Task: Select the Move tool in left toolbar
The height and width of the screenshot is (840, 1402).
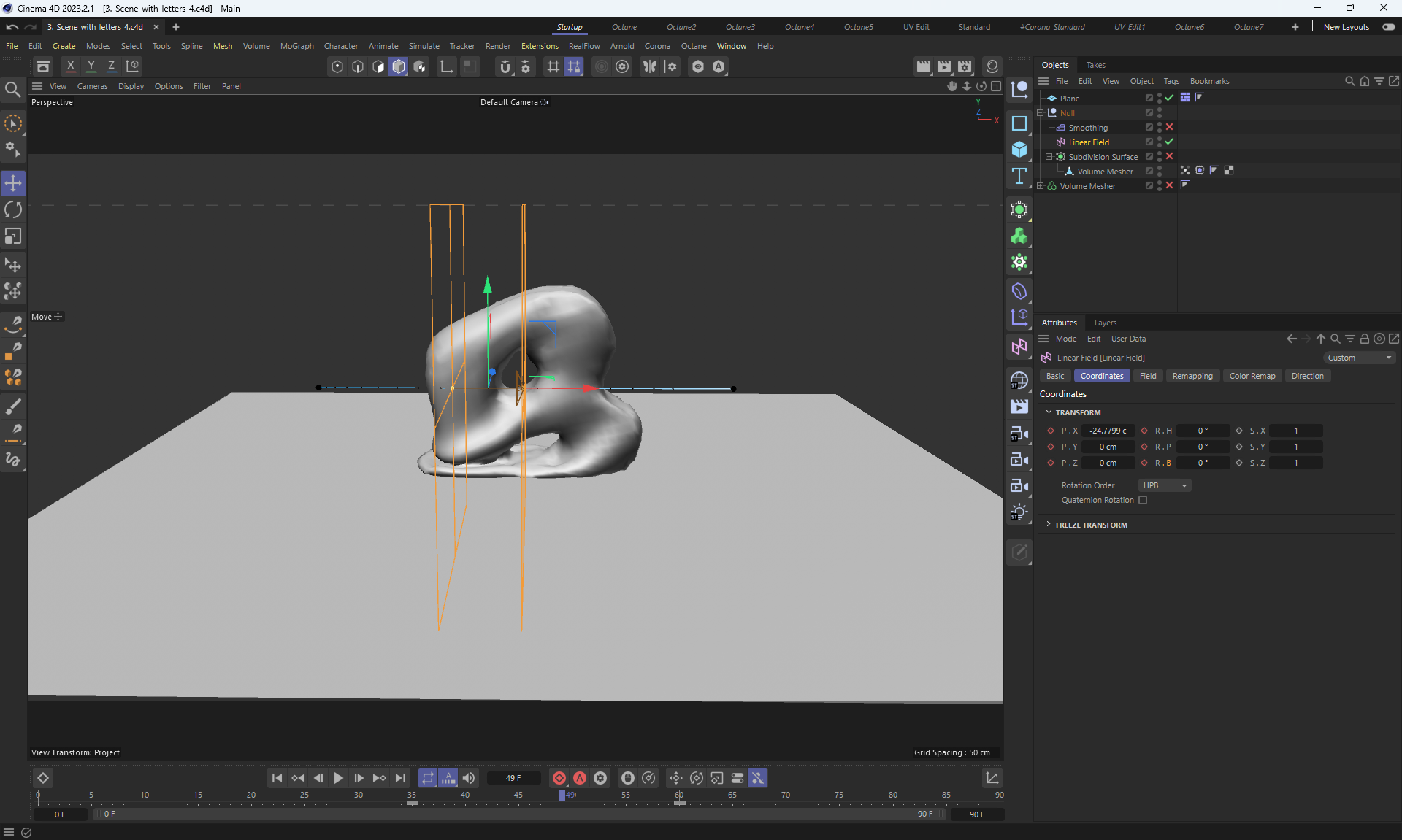Action: [13, 183]
